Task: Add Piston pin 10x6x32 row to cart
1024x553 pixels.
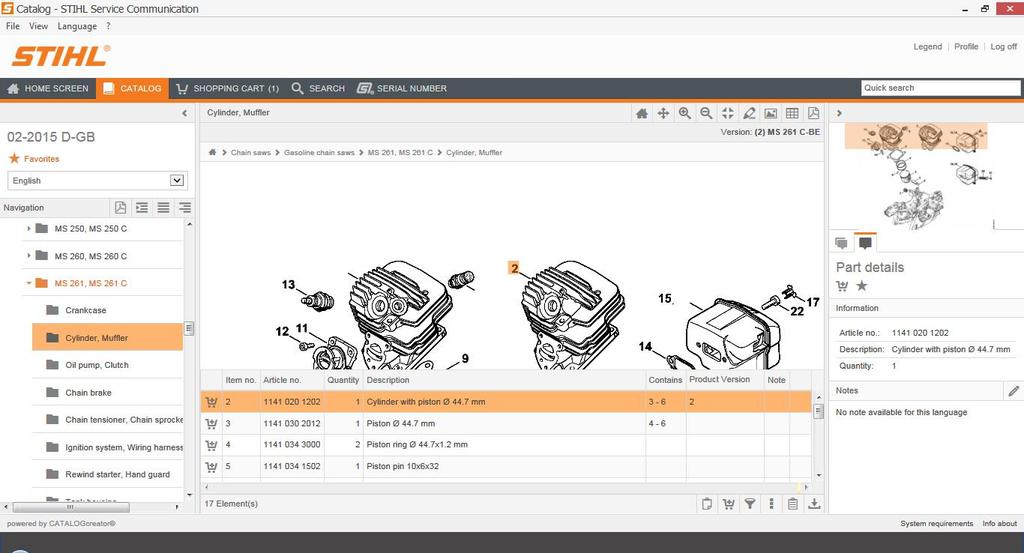Action: (x=211, y=467)
